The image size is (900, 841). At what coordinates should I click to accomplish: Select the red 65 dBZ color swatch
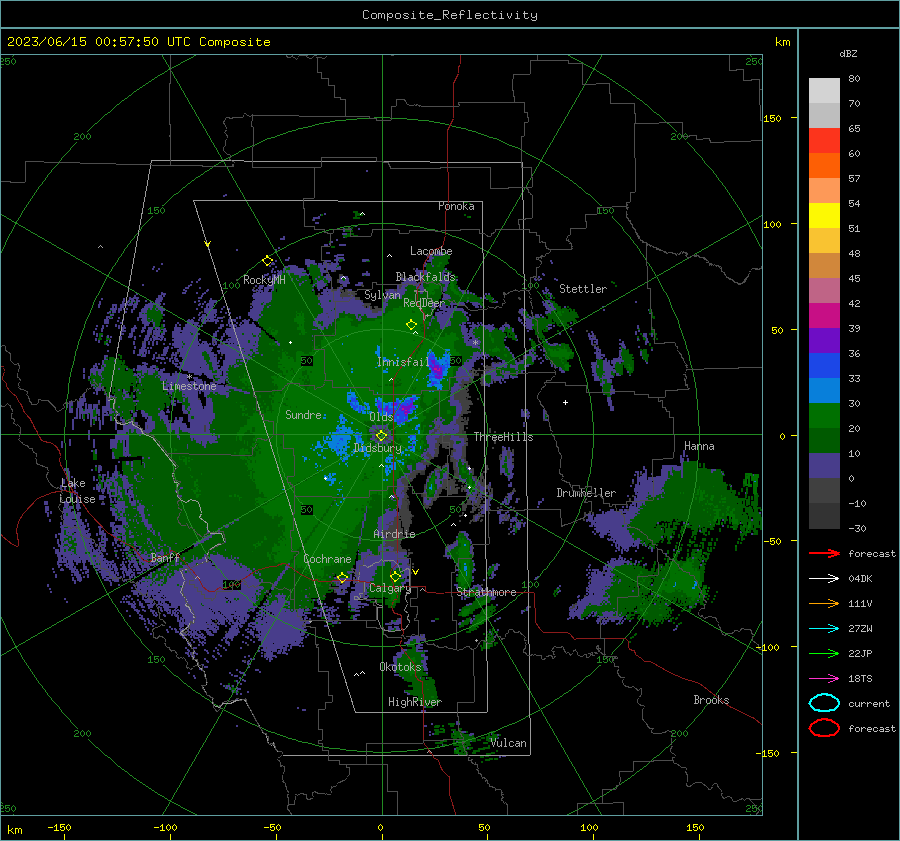(824, 140)
